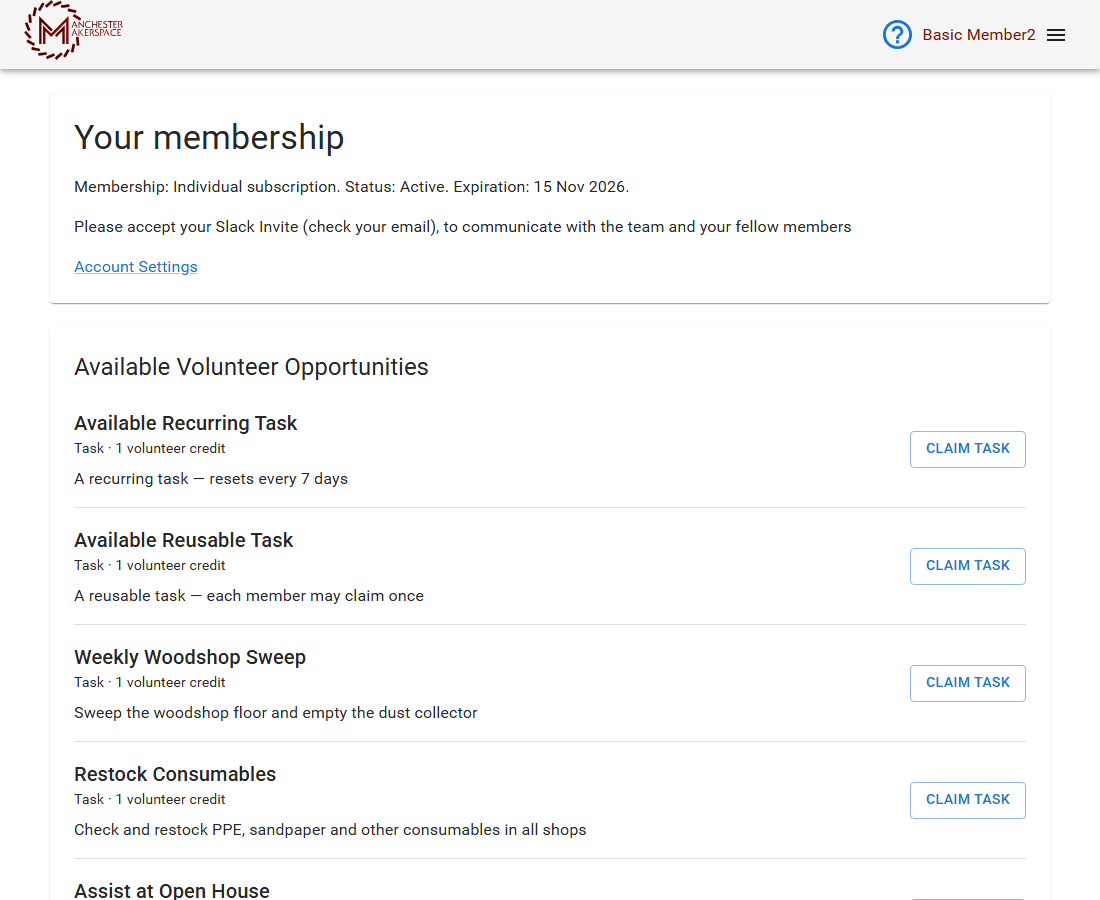Click the Manchester Makerspace logo

(74, 31)
